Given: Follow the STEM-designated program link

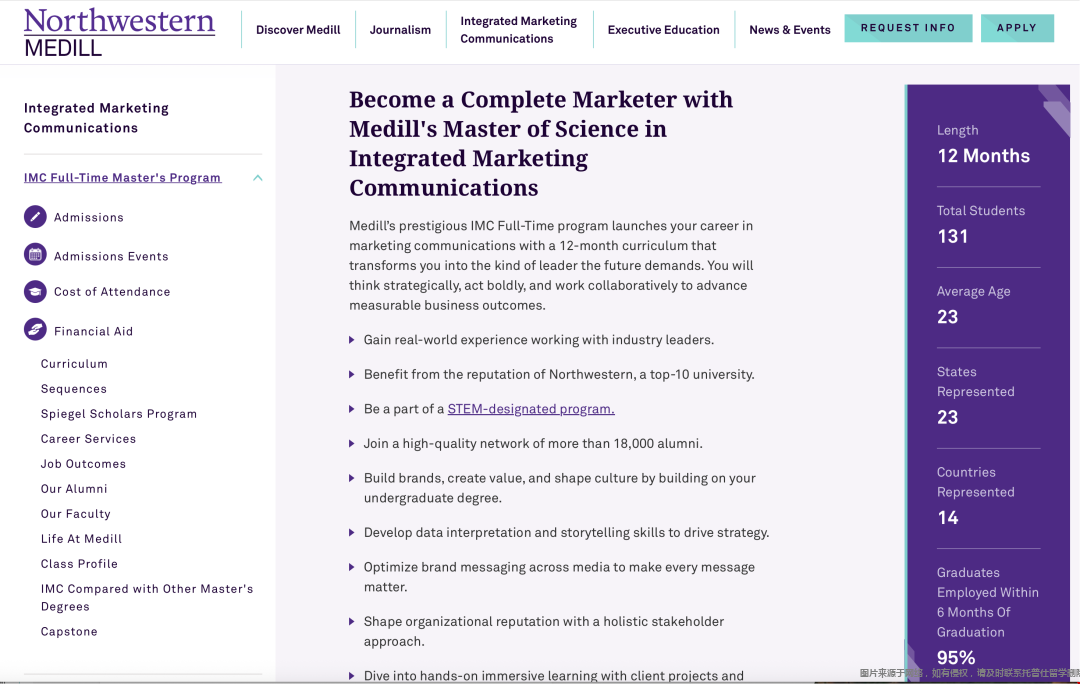Looking at the screenshot, I should coord(530,409).
